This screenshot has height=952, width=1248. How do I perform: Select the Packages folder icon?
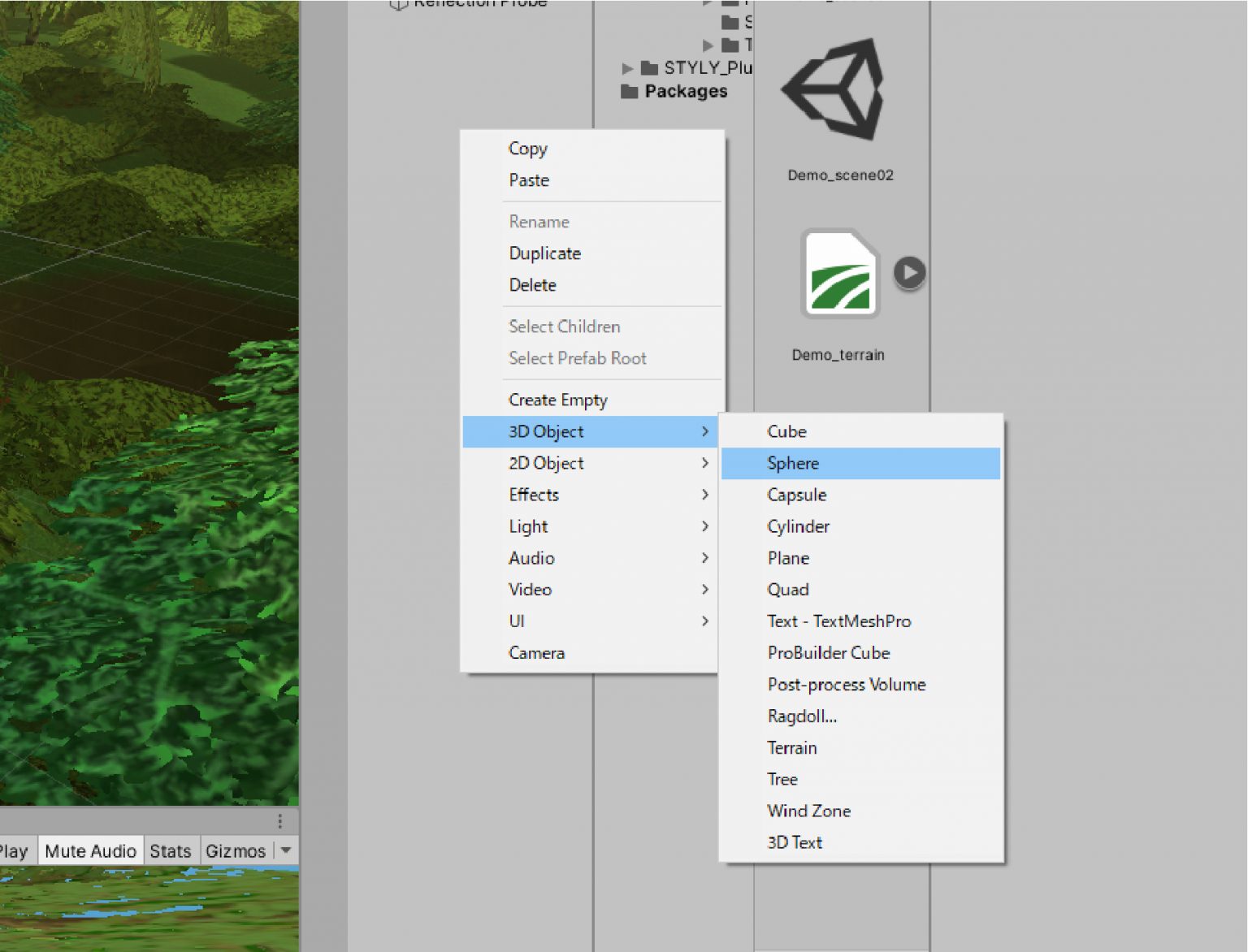[630, 91]
